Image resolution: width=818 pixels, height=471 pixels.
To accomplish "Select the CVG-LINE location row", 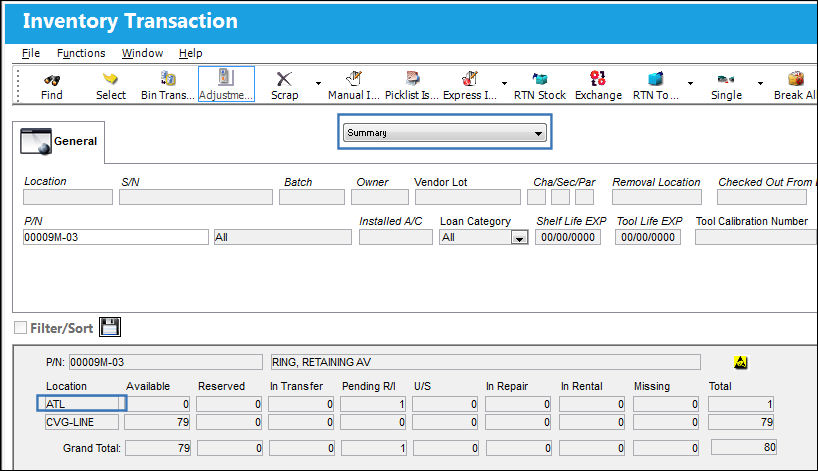I will (x=82, y=422).
